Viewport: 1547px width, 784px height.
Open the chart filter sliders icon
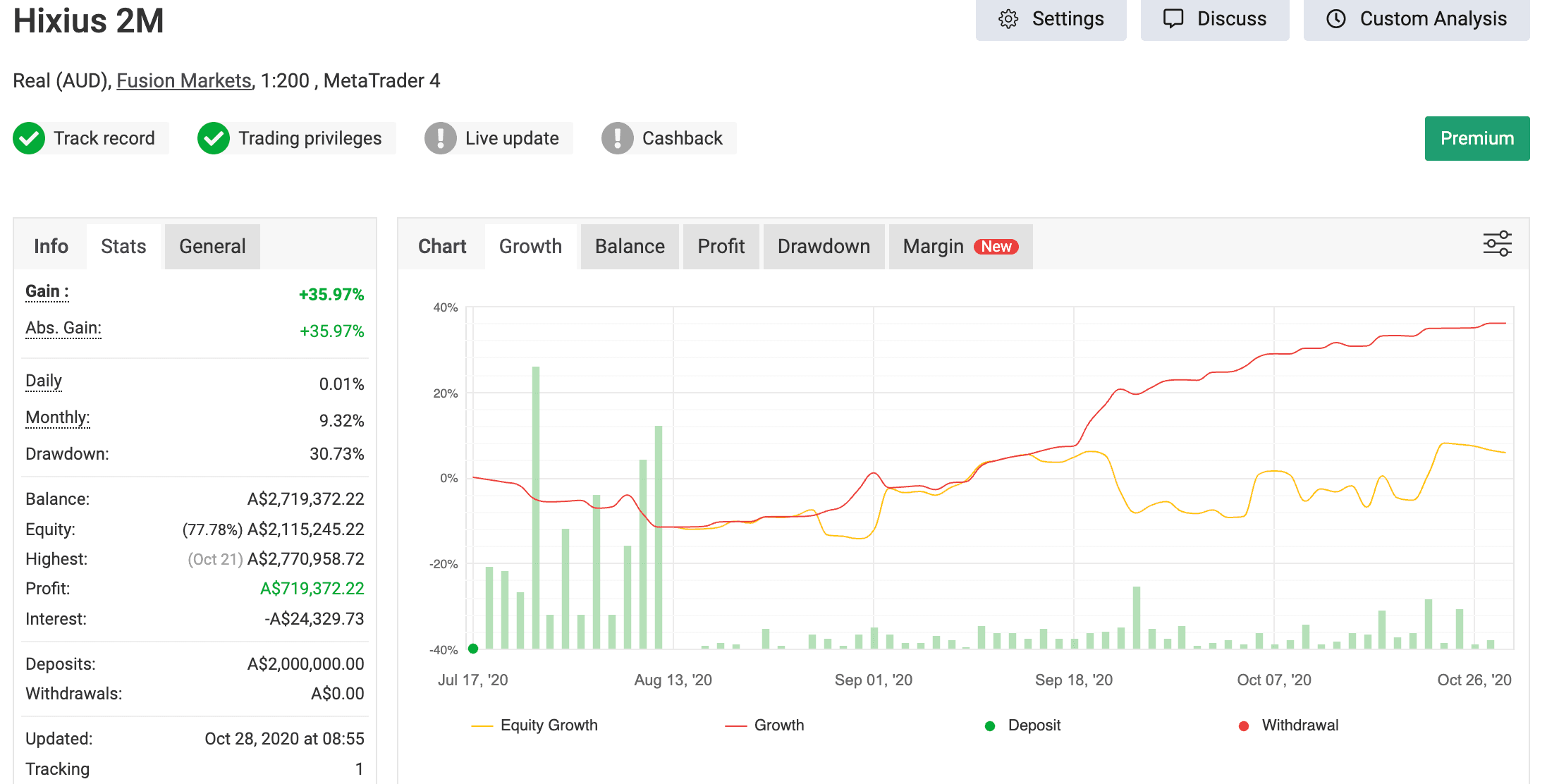[x=1498, y=244]
